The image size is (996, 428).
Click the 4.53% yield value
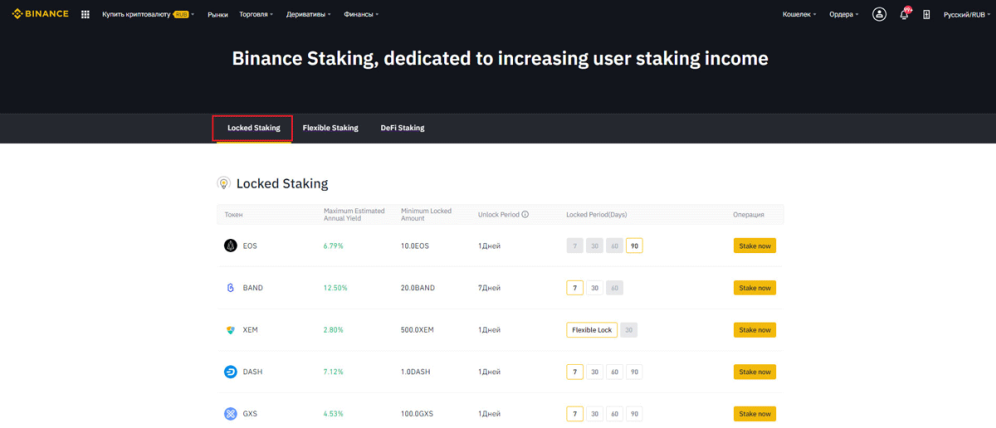(x=333, y=414)
